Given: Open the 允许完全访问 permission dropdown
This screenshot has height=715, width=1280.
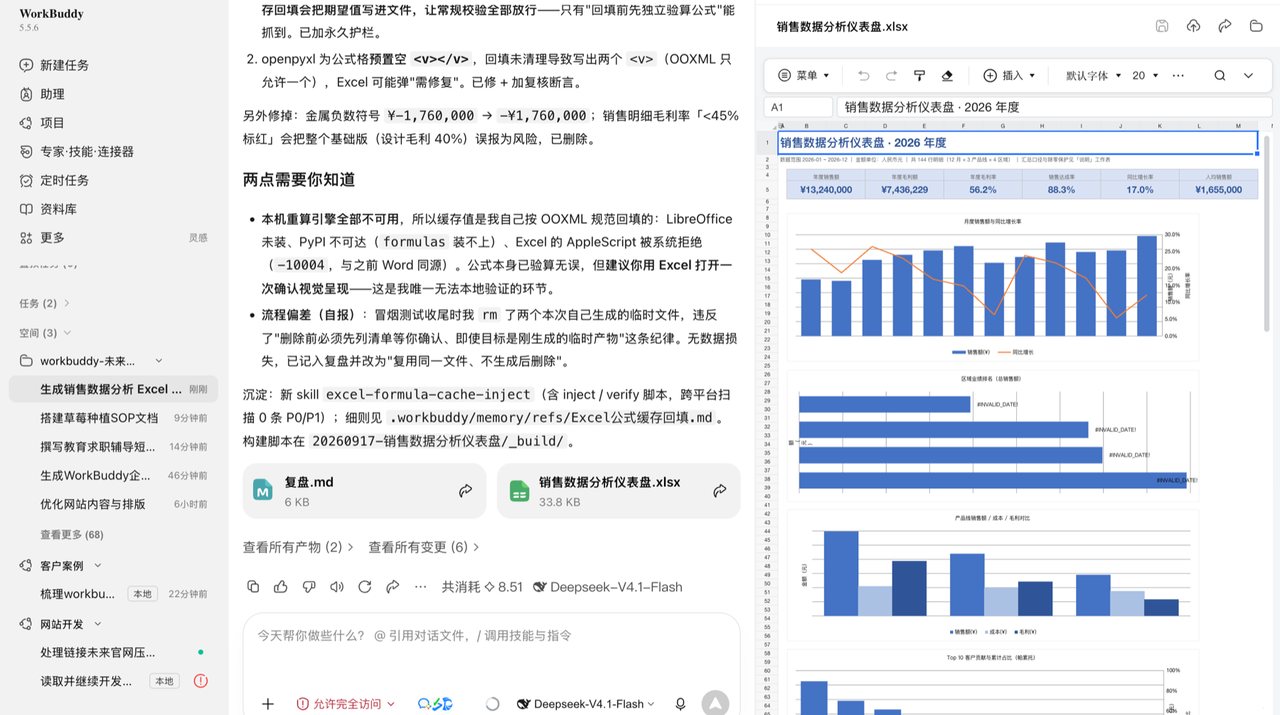Looking at the screenshot, I should point(346,704).
